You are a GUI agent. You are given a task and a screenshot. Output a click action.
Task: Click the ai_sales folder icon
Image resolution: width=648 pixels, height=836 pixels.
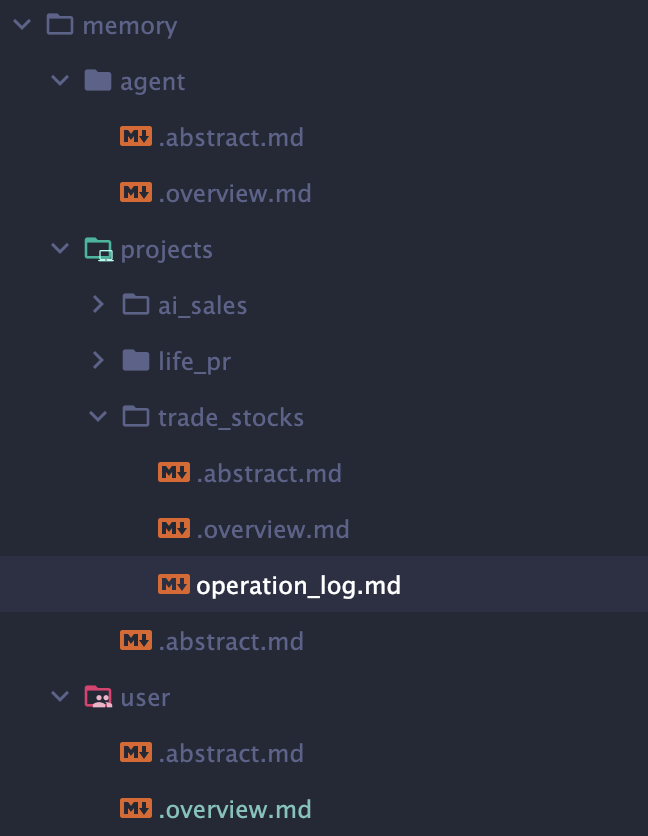[136, 304]
